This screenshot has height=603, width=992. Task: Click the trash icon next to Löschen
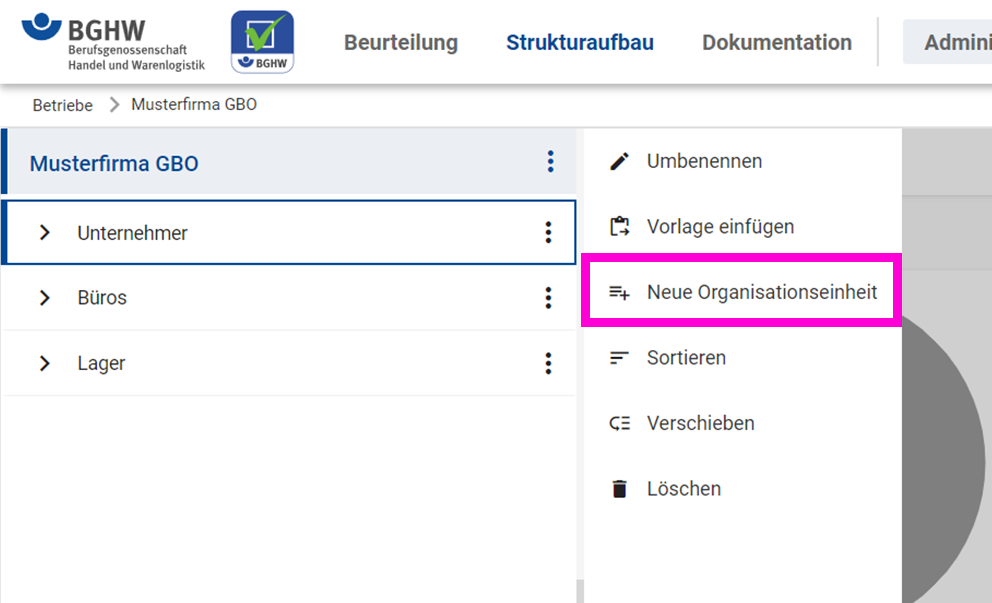(620, 489)
